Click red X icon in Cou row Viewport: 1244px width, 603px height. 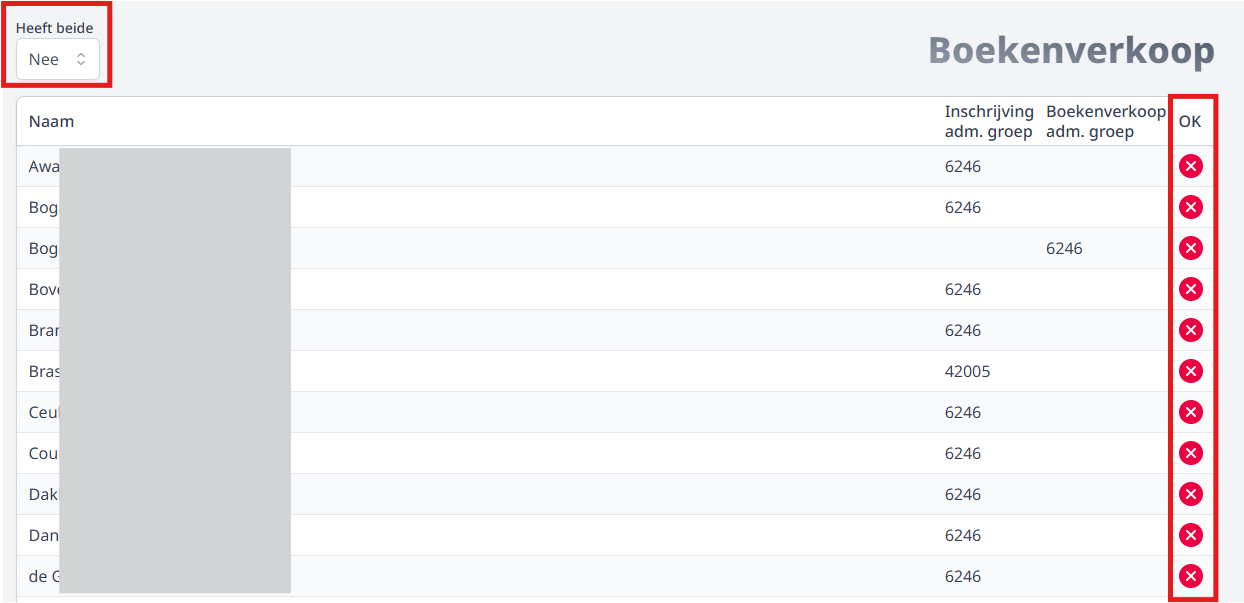[x=1190, y=453]
